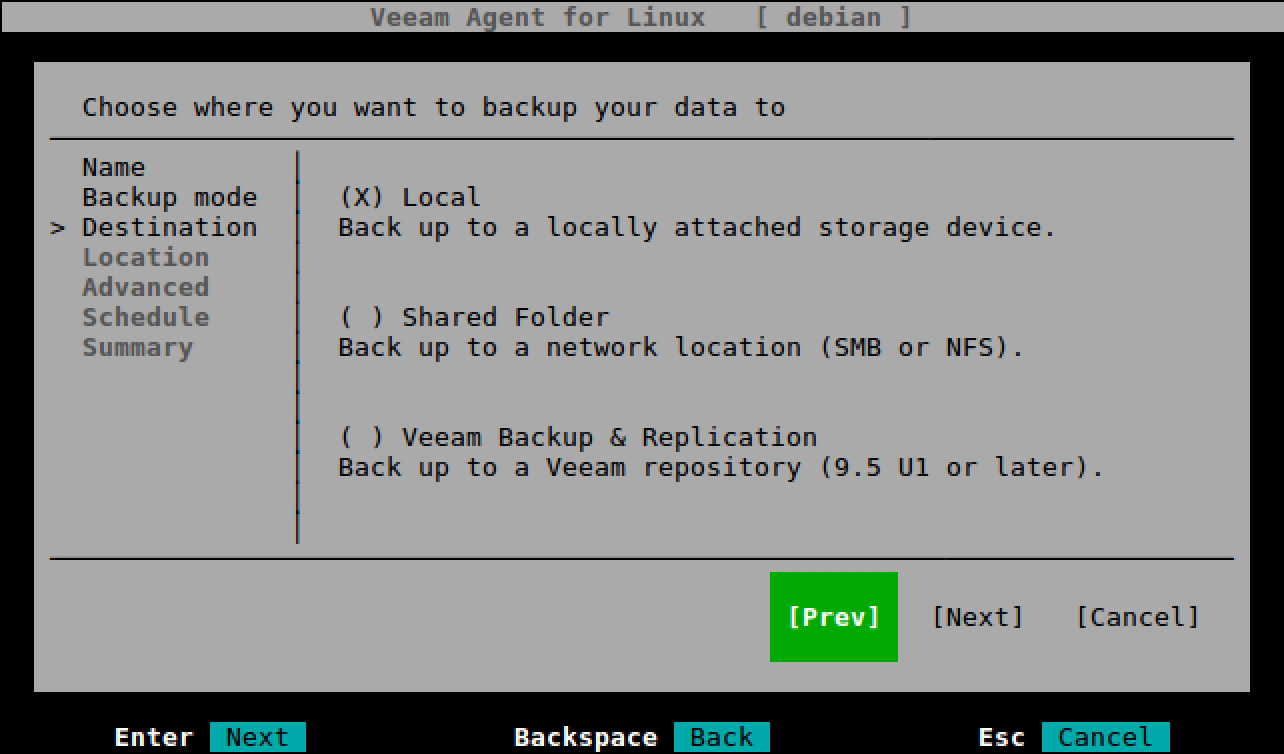The width and height of the screenshot is (1284, 754).
Task: Open the Backup mode wizard step
Action: pyautogui.click(x=169, y=197)
